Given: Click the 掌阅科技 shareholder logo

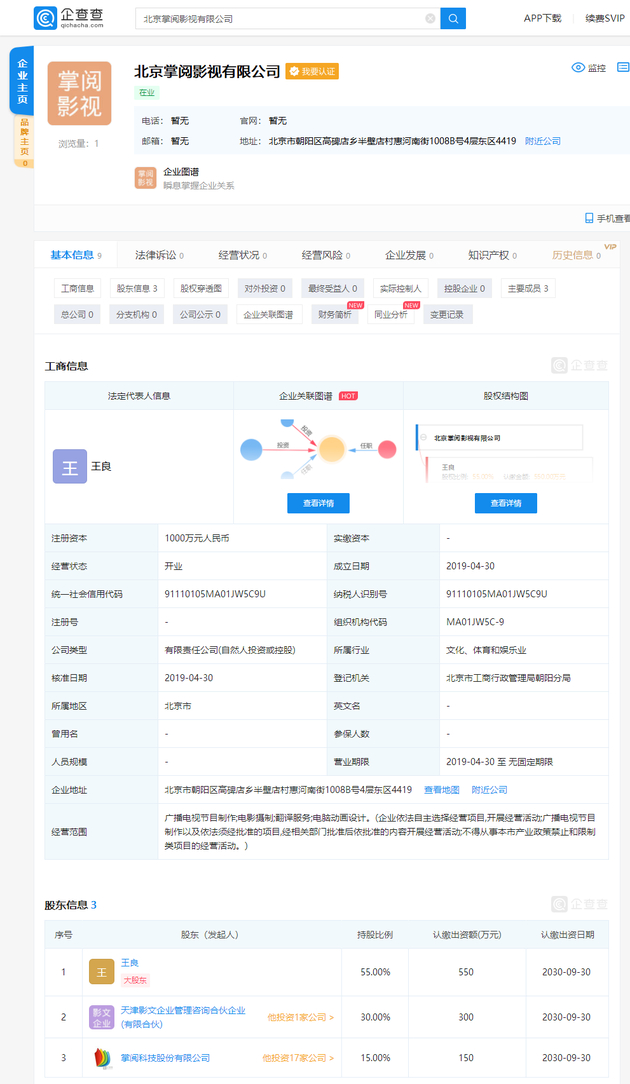Looking at the screenshot, I should pos(102,1058).
